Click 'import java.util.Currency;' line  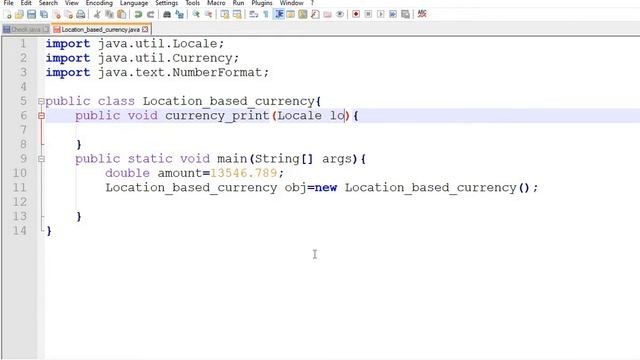pos(142,58)
